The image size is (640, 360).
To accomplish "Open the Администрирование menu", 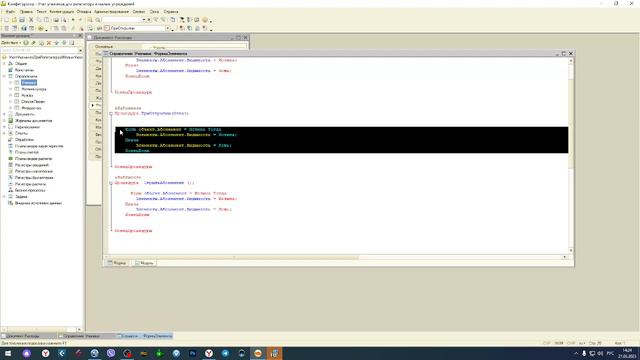I will (111, 12).
